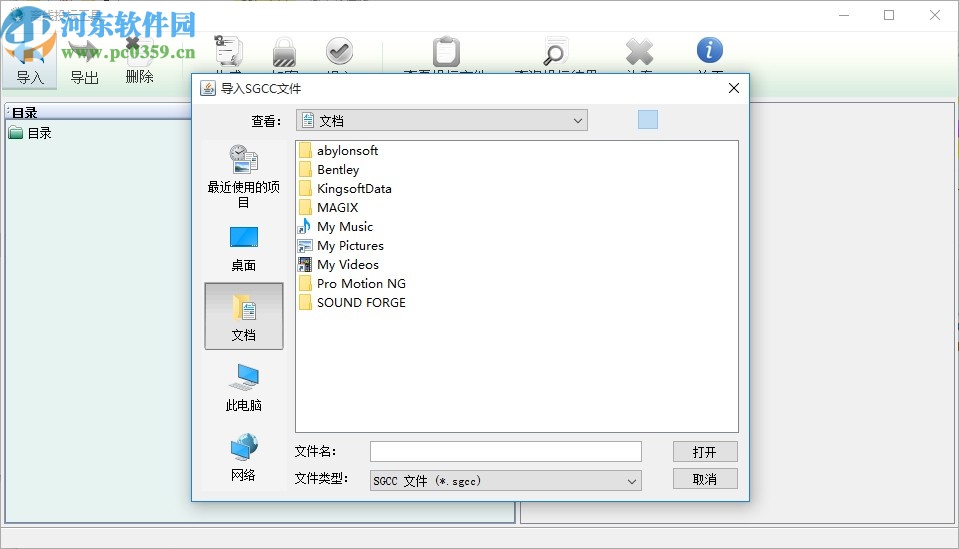The width and height of the screenshot is (959, 549).
Task: Click the SOUND FORGE folder icon
Action: click(305, 302)
